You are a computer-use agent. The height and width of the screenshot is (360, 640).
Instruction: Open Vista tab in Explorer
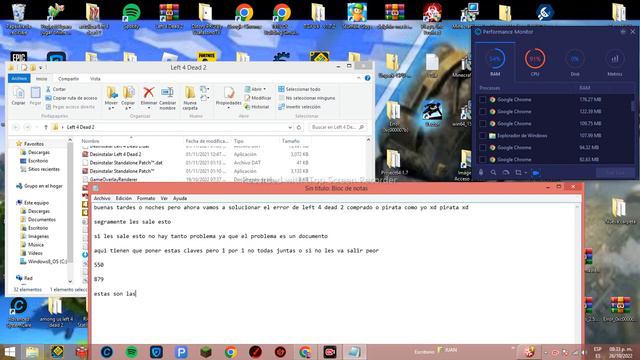pos(95,78)
